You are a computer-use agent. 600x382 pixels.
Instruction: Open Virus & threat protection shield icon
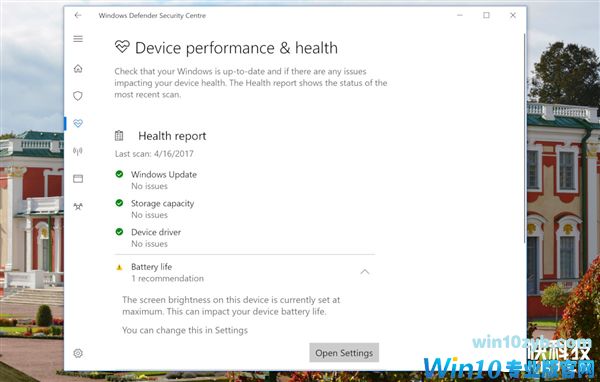pyautogui.click(x=78, y=96)
